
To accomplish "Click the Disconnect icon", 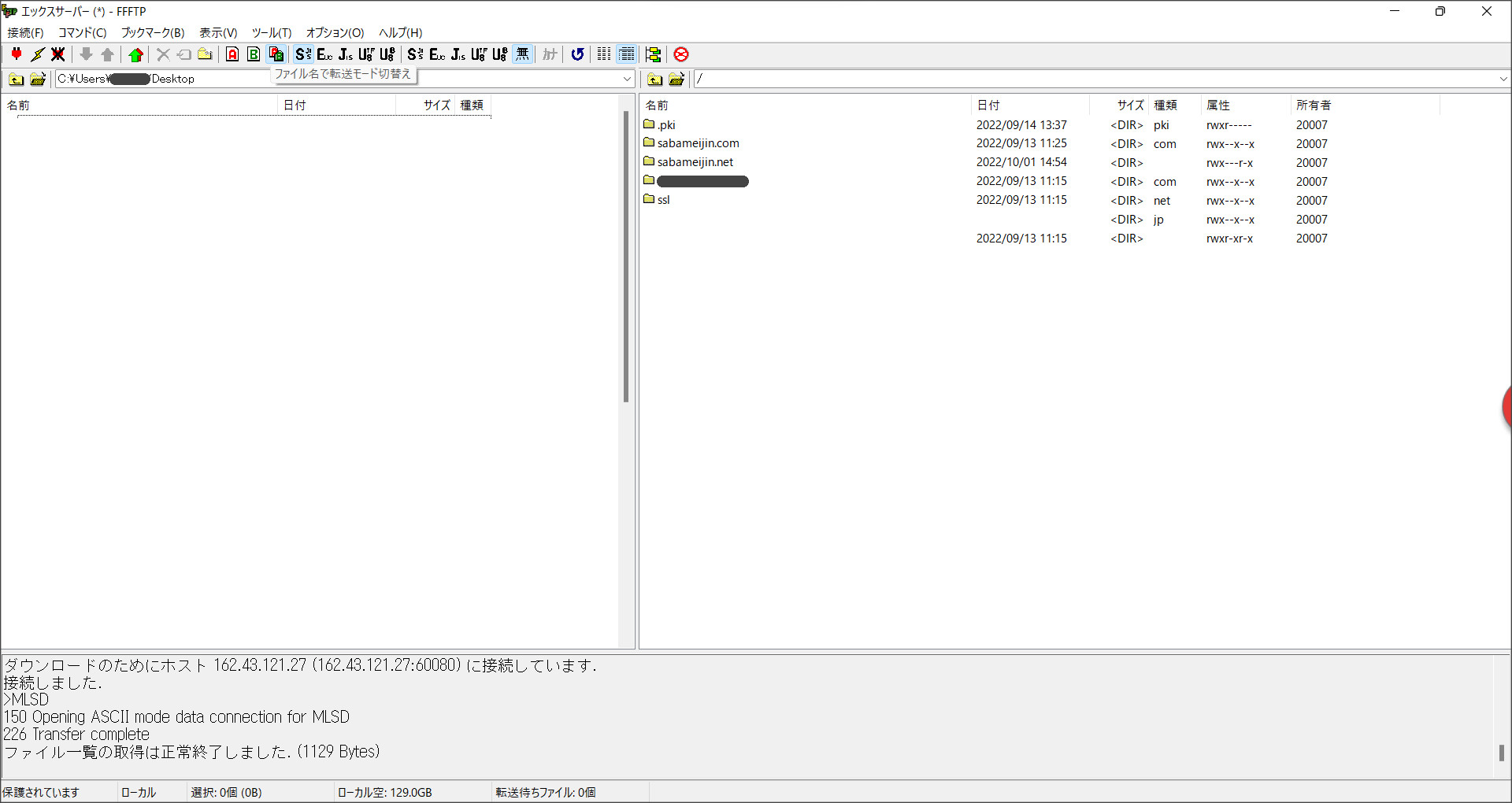I will click(x=58, y=54).
